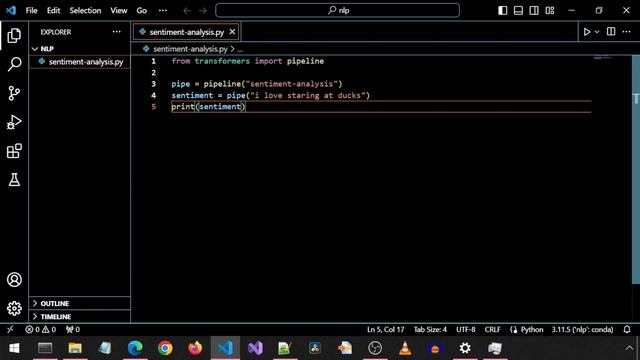Open Google Chrome from the taskbar
This screenshot has width=640, height=360.
(165, 348)
